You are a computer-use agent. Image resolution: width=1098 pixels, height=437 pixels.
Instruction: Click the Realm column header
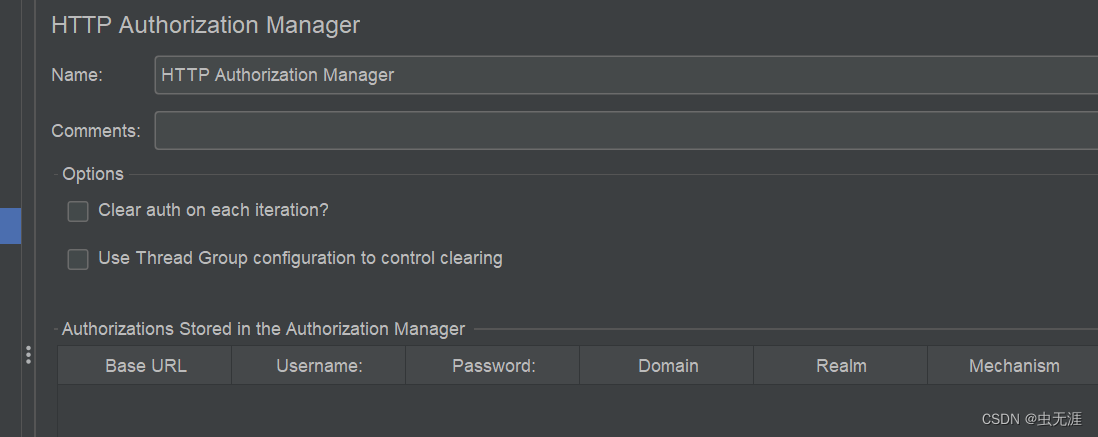coord(841,366)
